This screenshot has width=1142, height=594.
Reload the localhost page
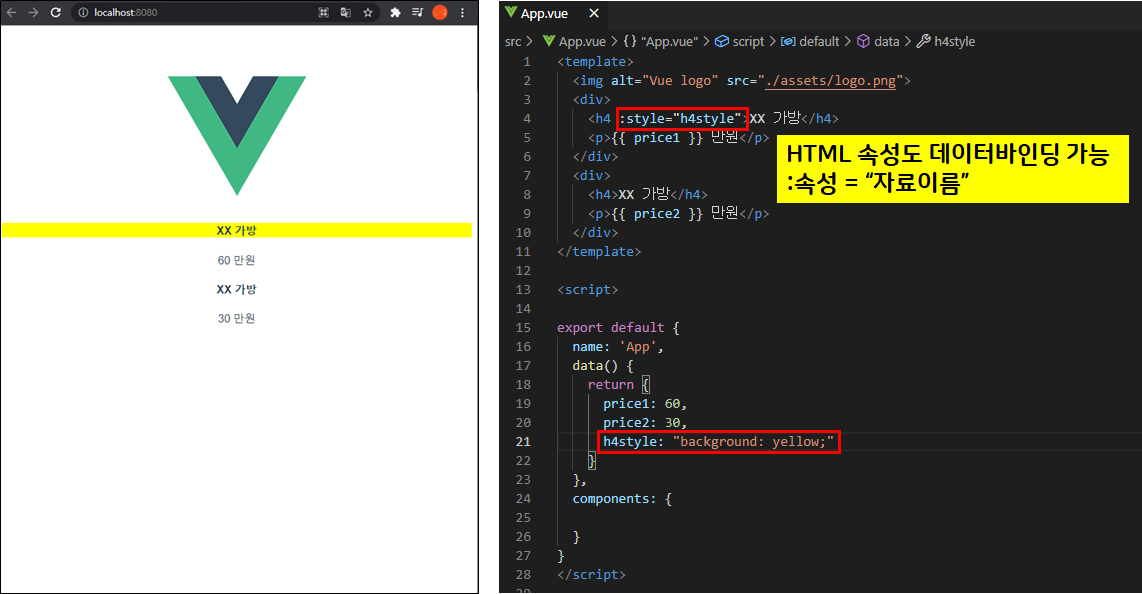tap(55, 12)
